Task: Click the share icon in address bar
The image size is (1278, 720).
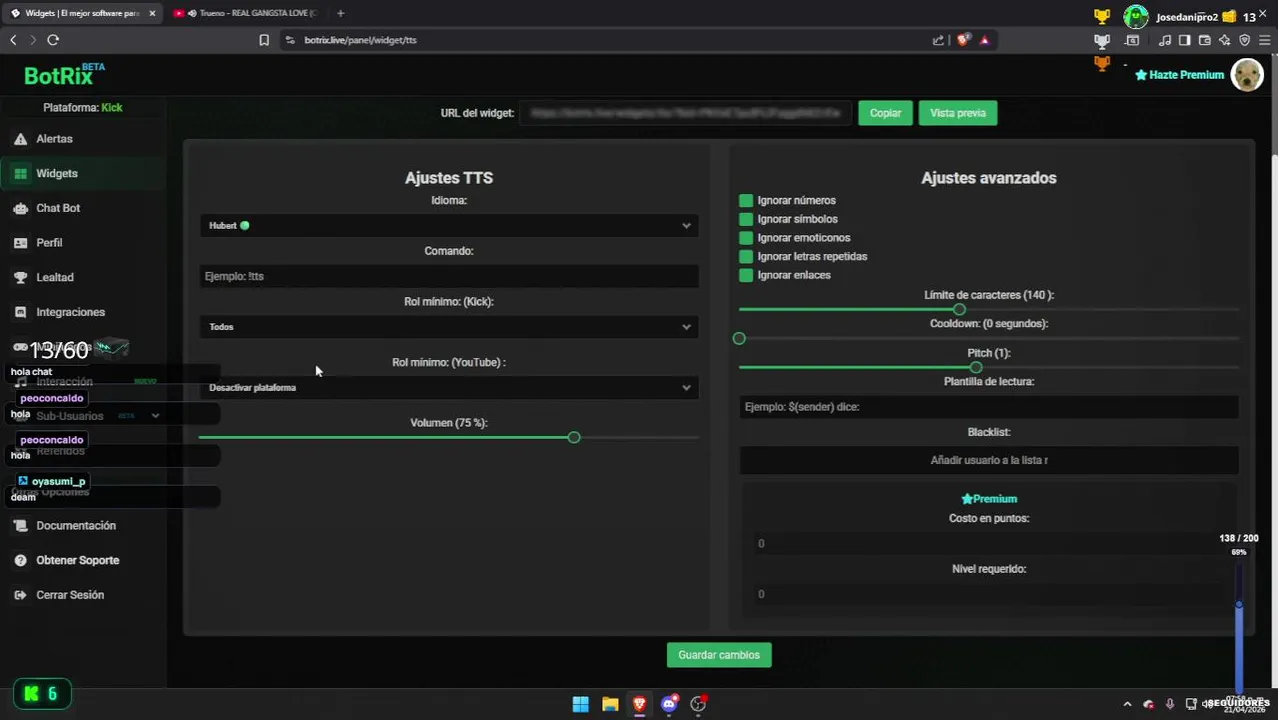Action: click(938, 40)
